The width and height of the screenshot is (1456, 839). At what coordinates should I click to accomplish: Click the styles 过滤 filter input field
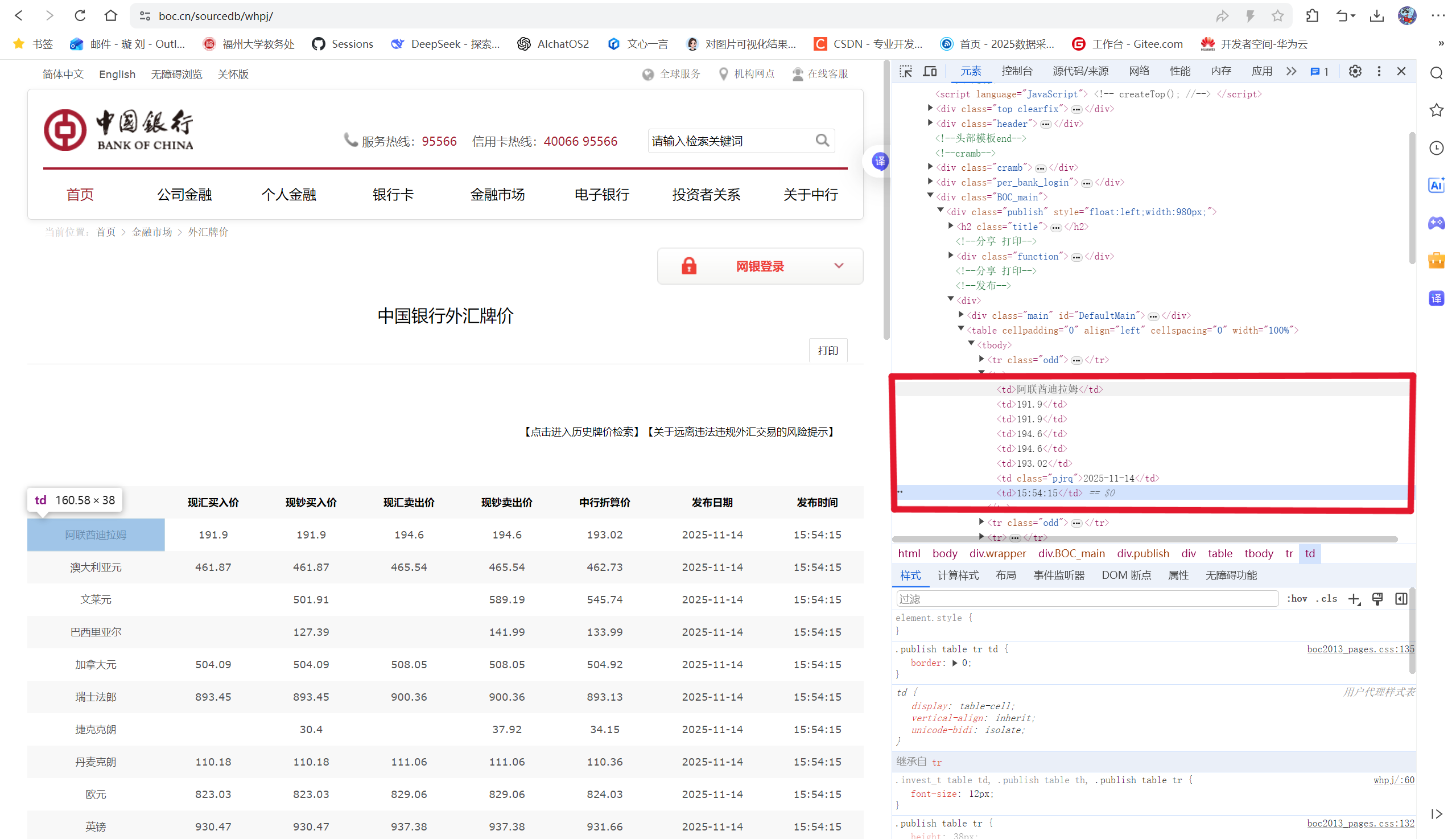tap(1086, 599)
